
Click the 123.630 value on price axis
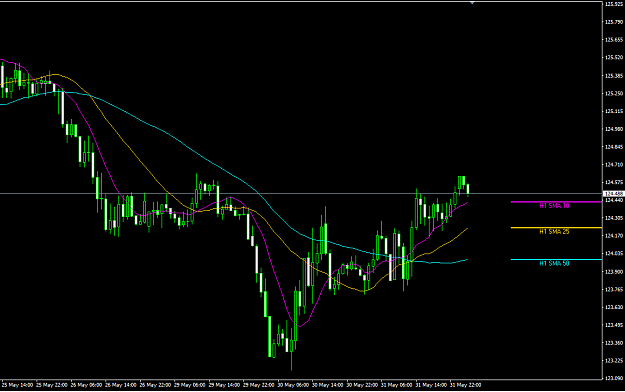coord(614,307)
